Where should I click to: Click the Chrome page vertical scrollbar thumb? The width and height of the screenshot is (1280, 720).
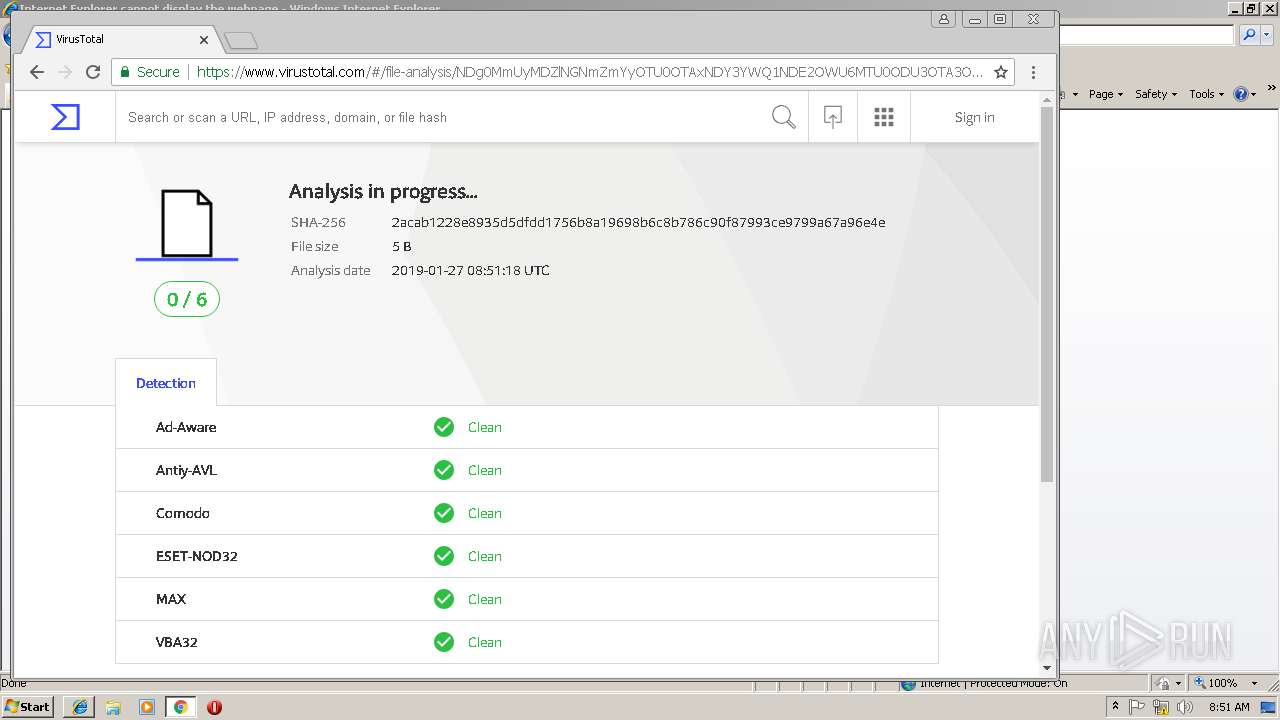[x=1047, y=293]
